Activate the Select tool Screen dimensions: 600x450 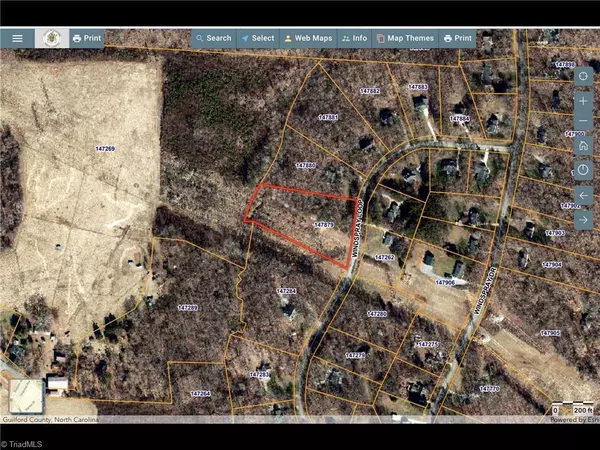tap(258, 38)
